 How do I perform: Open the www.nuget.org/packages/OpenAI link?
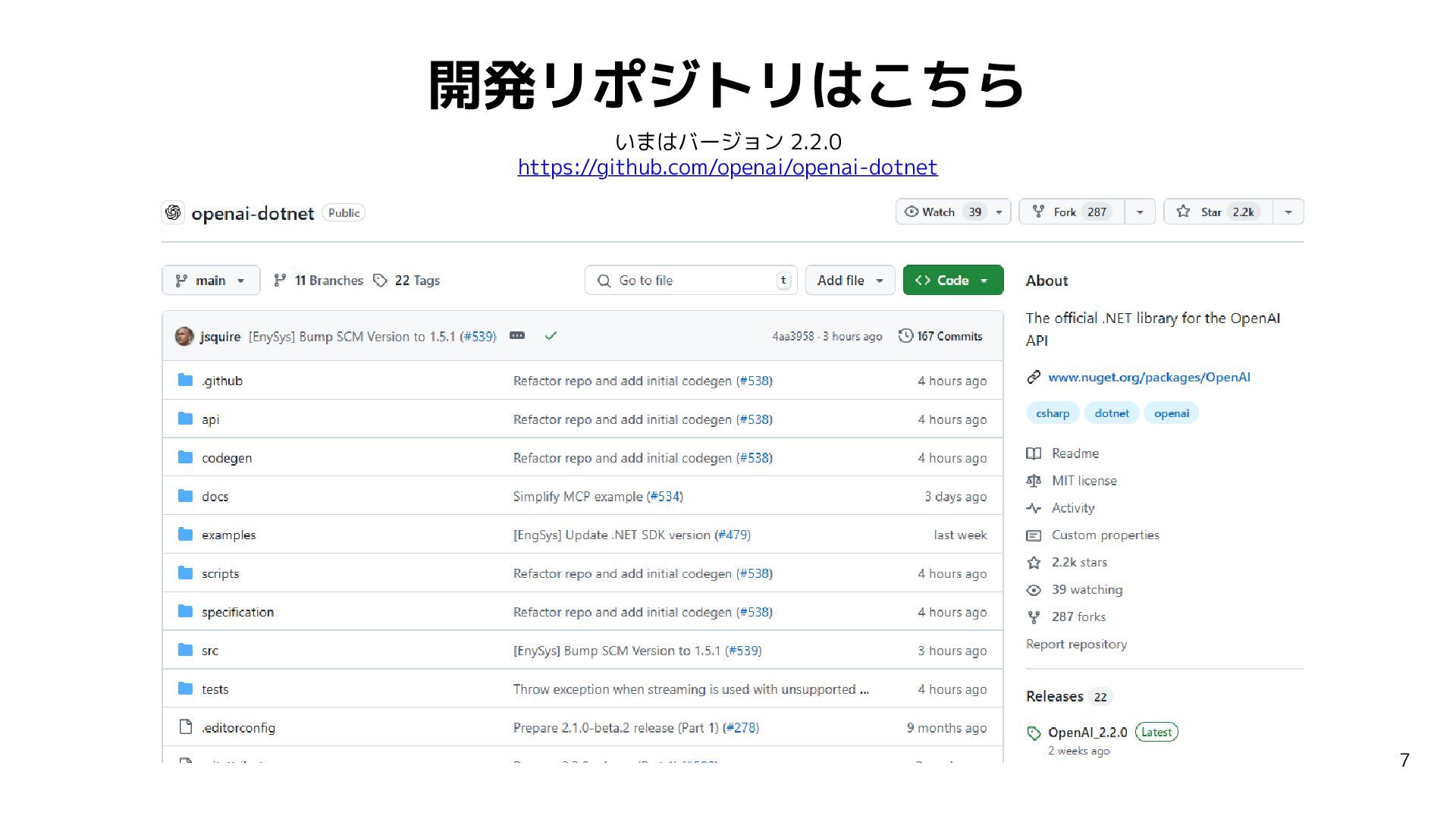coord(1149,377)
